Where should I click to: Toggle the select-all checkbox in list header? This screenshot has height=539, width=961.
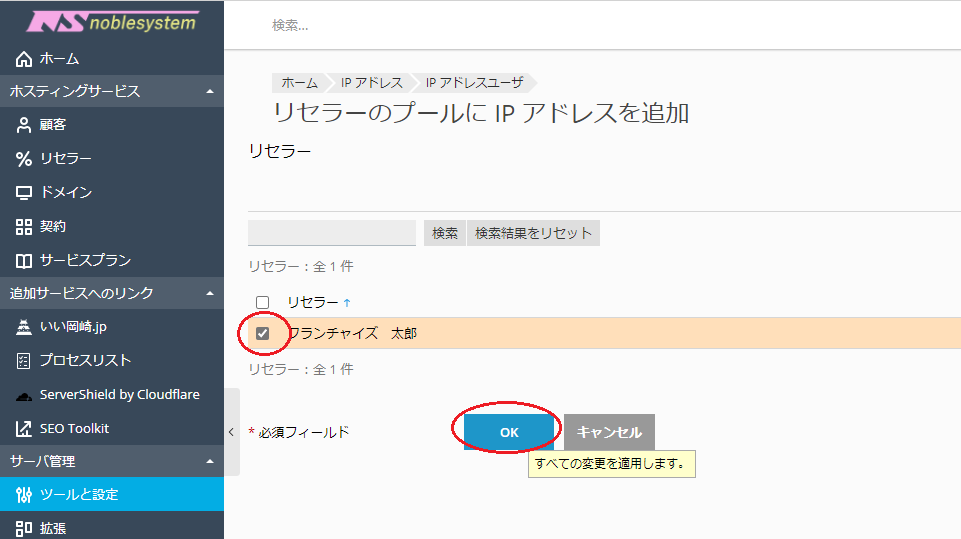(263, 302)
